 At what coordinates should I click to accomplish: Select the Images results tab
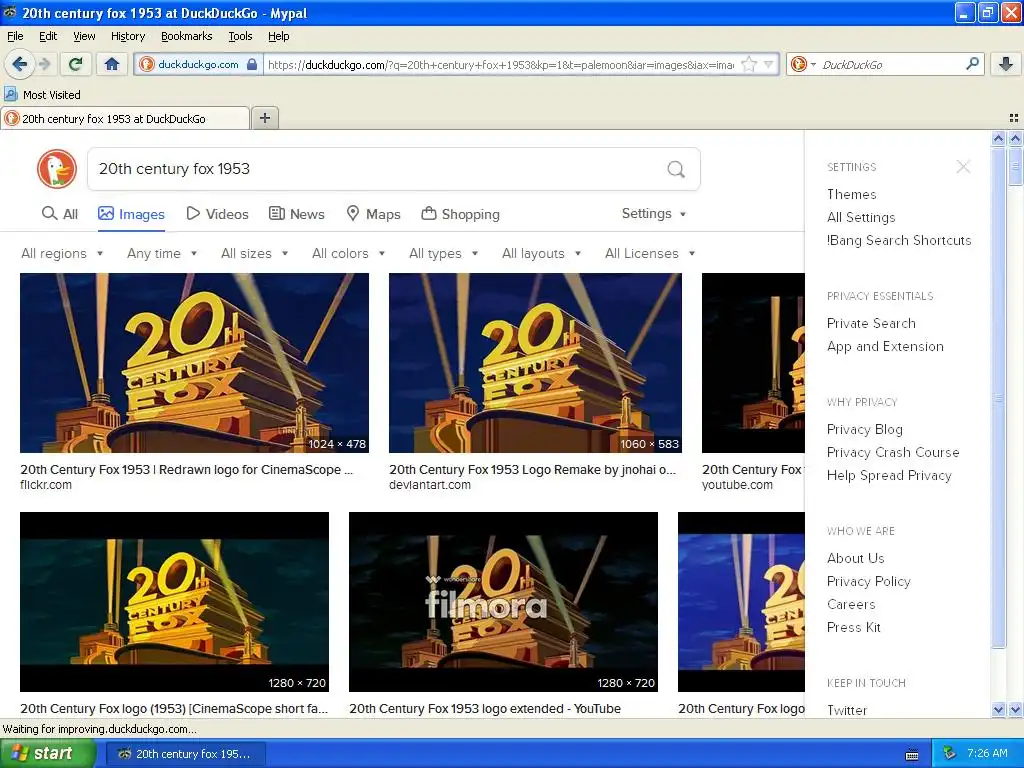(x=131, y=214)
